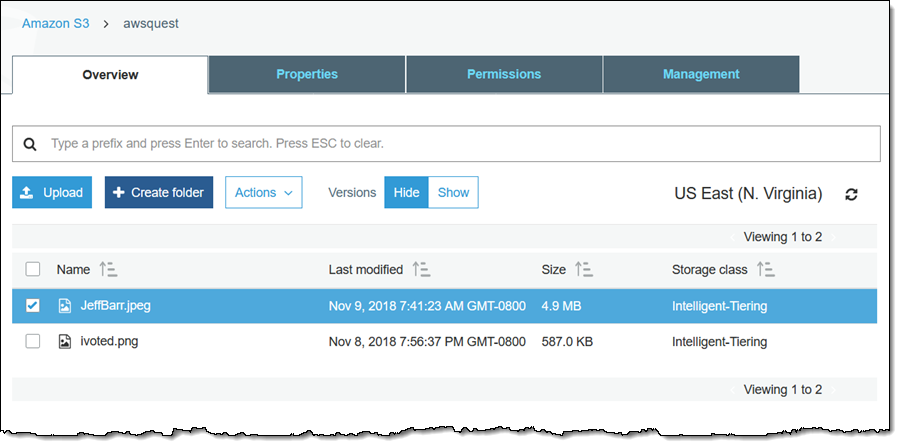Image resolution: width=900 pixels, height=446 pixels.
Task: Select Show for object versions
Action: [453, 193]
